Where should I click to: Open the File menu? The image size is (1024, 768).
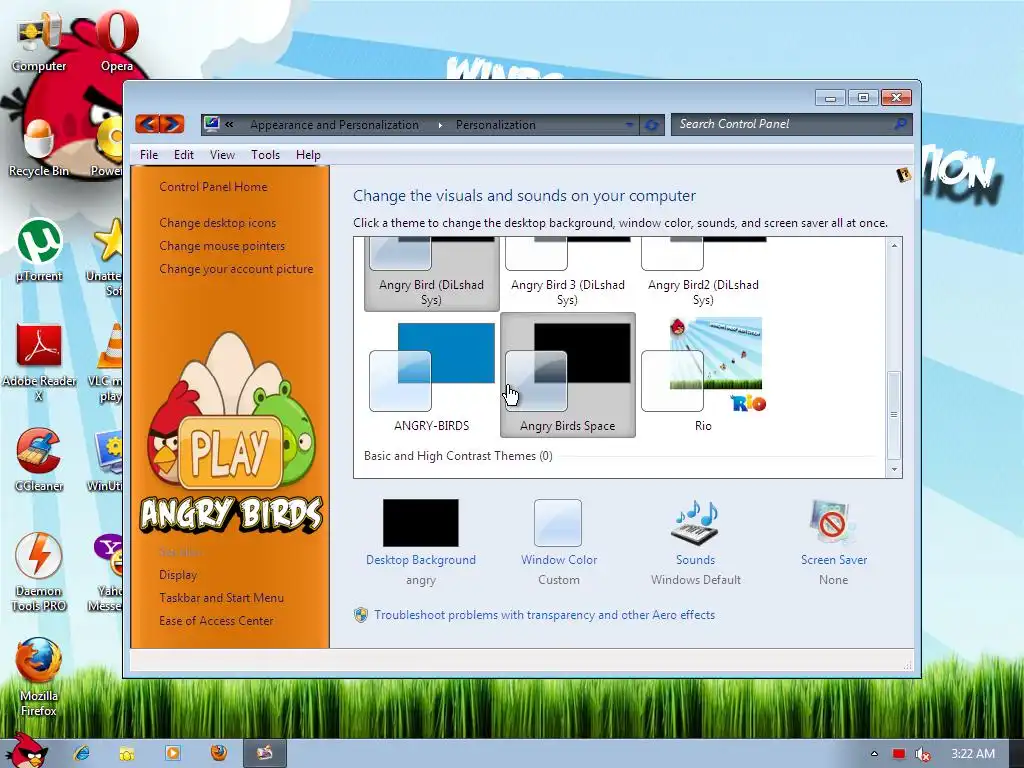tap(149, 155)
